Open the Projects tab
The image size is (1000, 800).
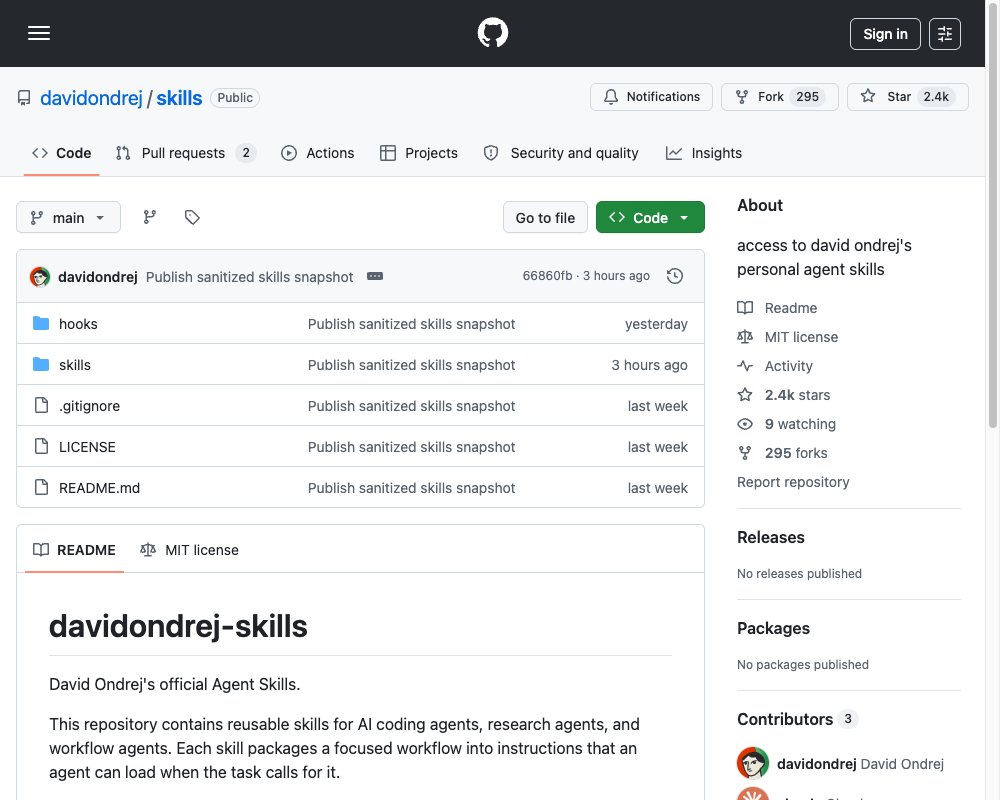point(418,153)
